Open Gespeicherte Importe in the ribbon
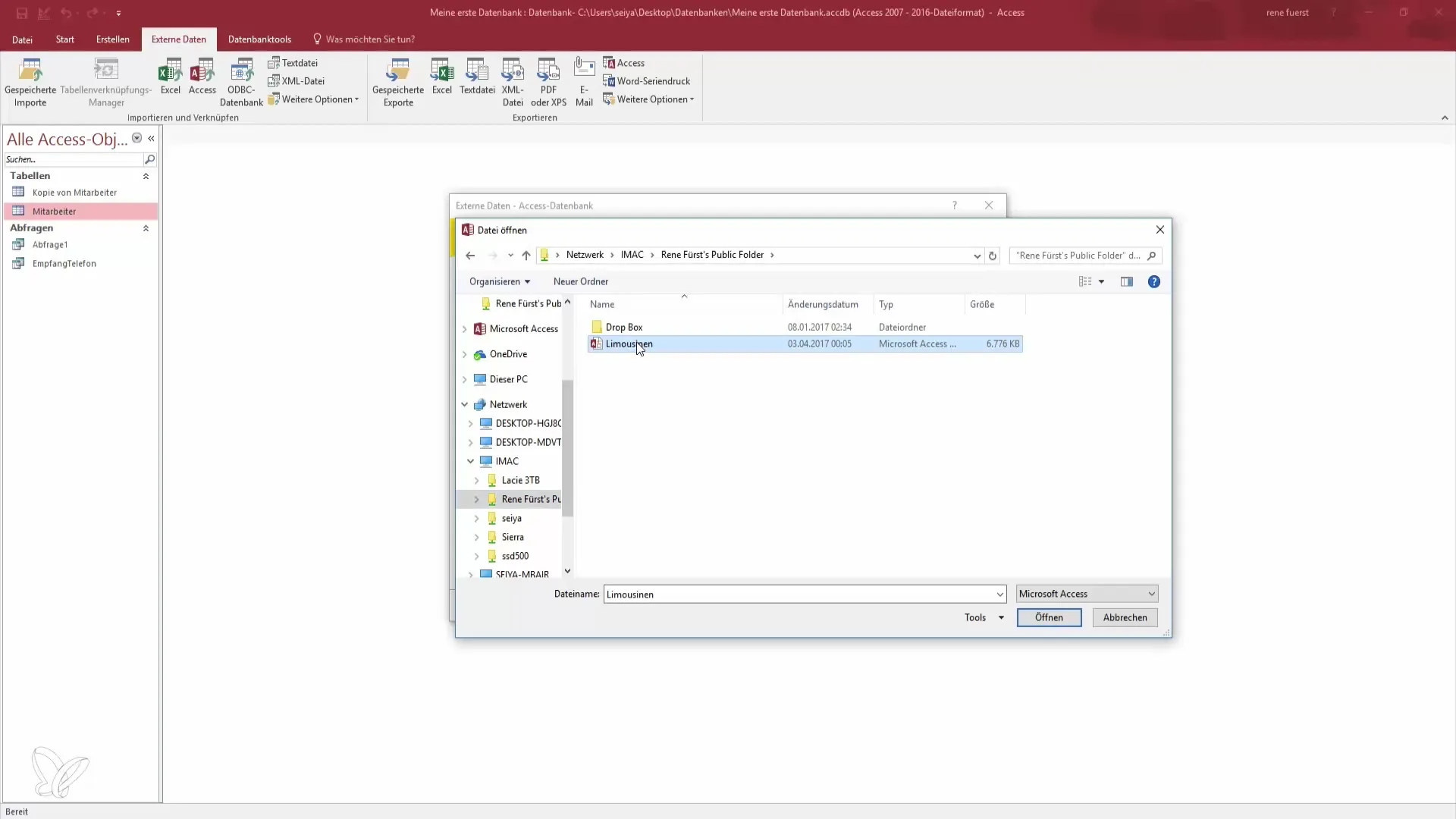Viewport: 1456px width, 819px height. click(30, 82)
